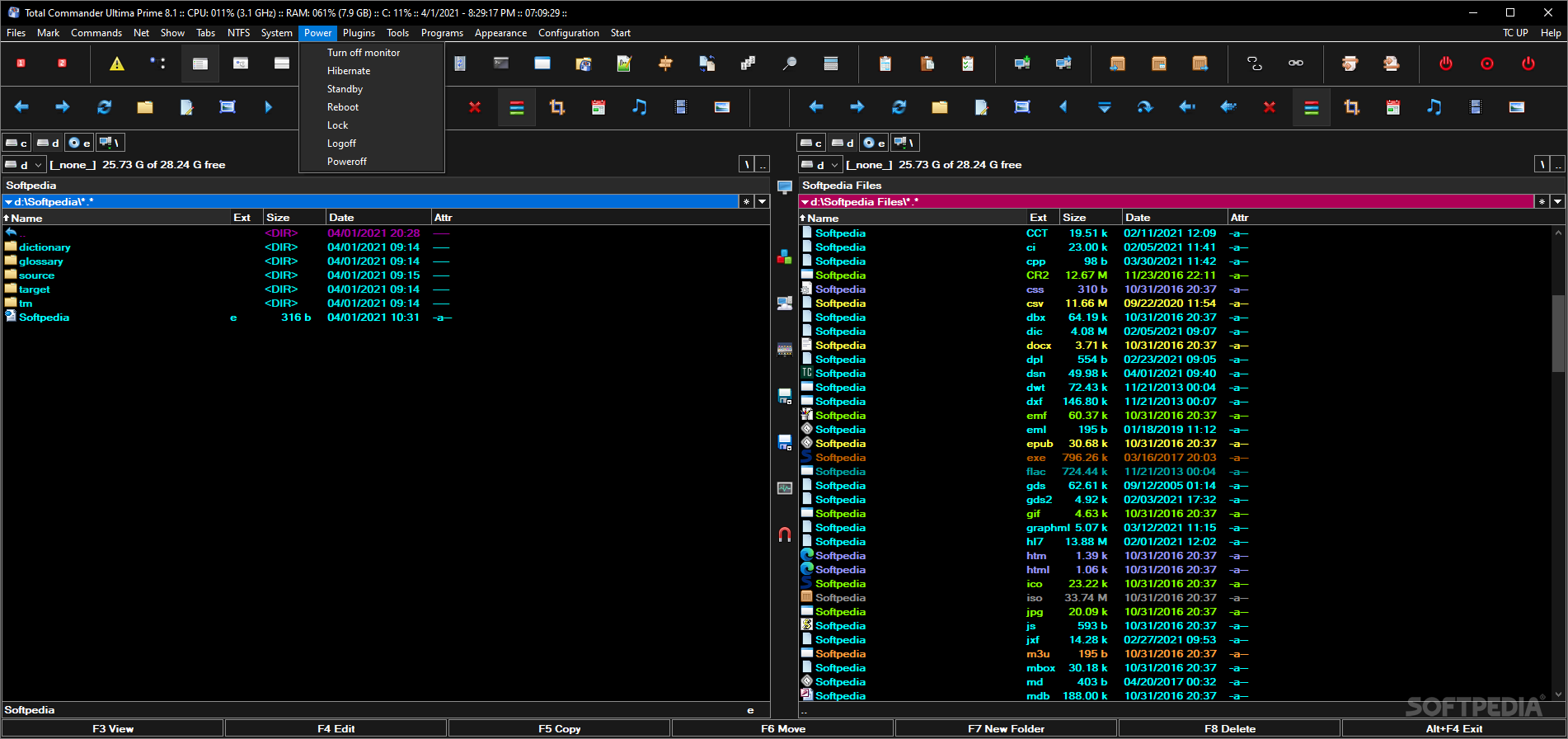
Task: Click the Alt+F4 Exit button
Action: (1454, 728)
